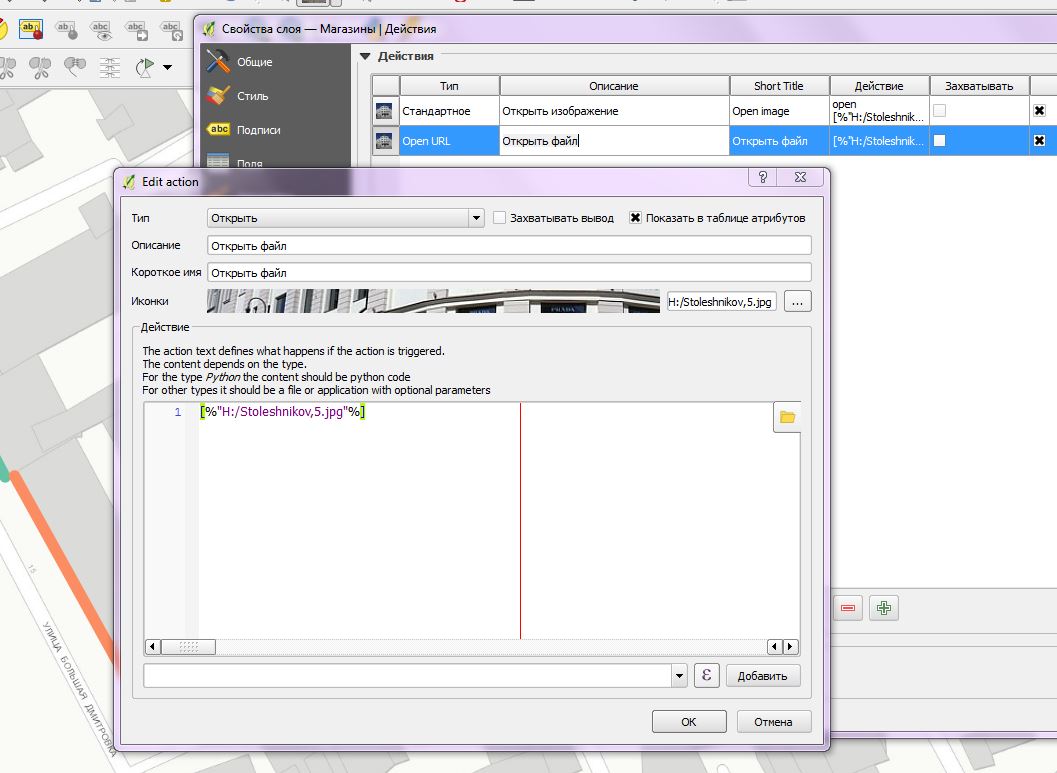Open the field list dropdown near Добавить

(680, 676)
